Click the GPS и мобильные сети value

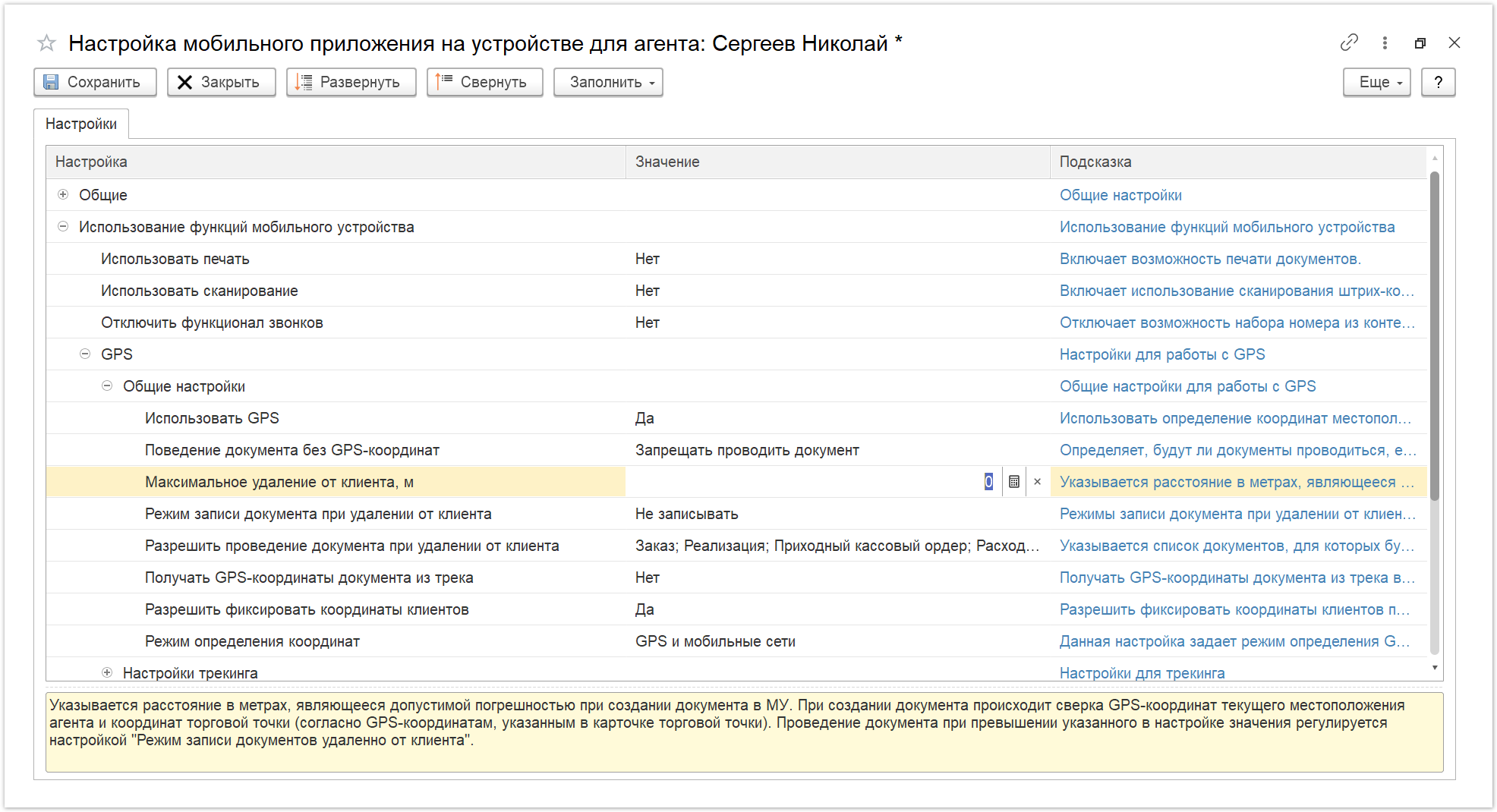click(x=715, y=641)
